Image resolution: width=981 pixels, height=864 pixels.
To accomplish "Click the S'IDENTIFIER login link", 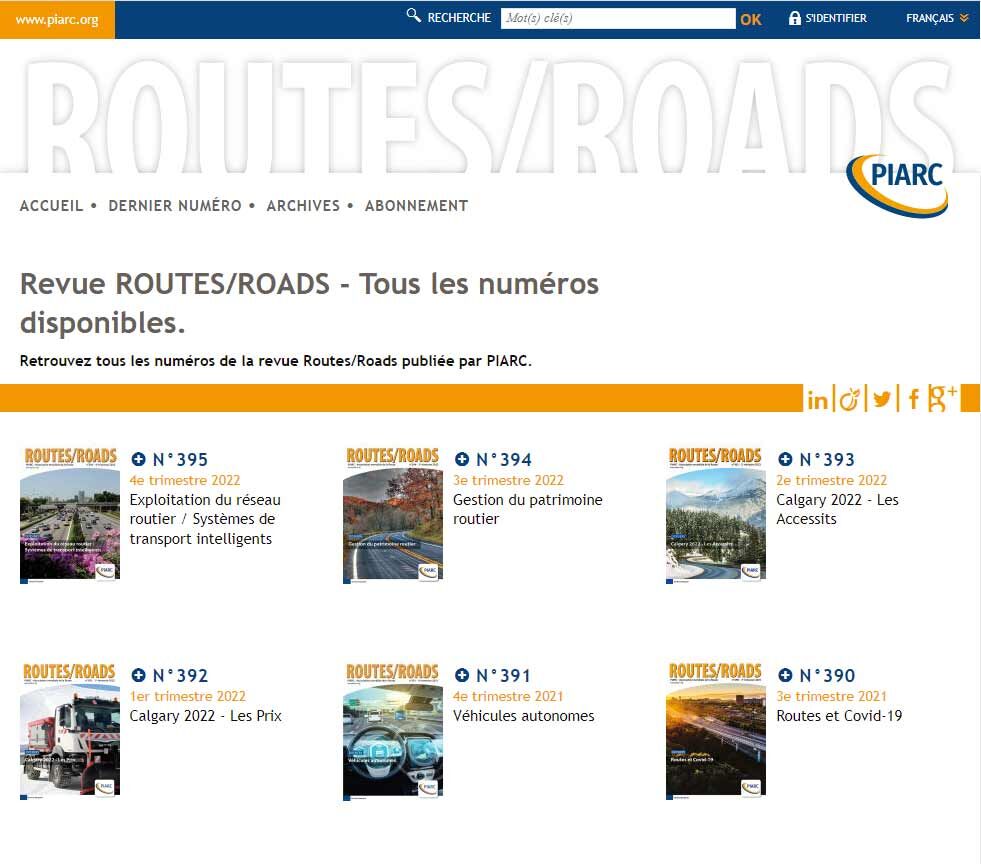I will click(x=836, y=18).
